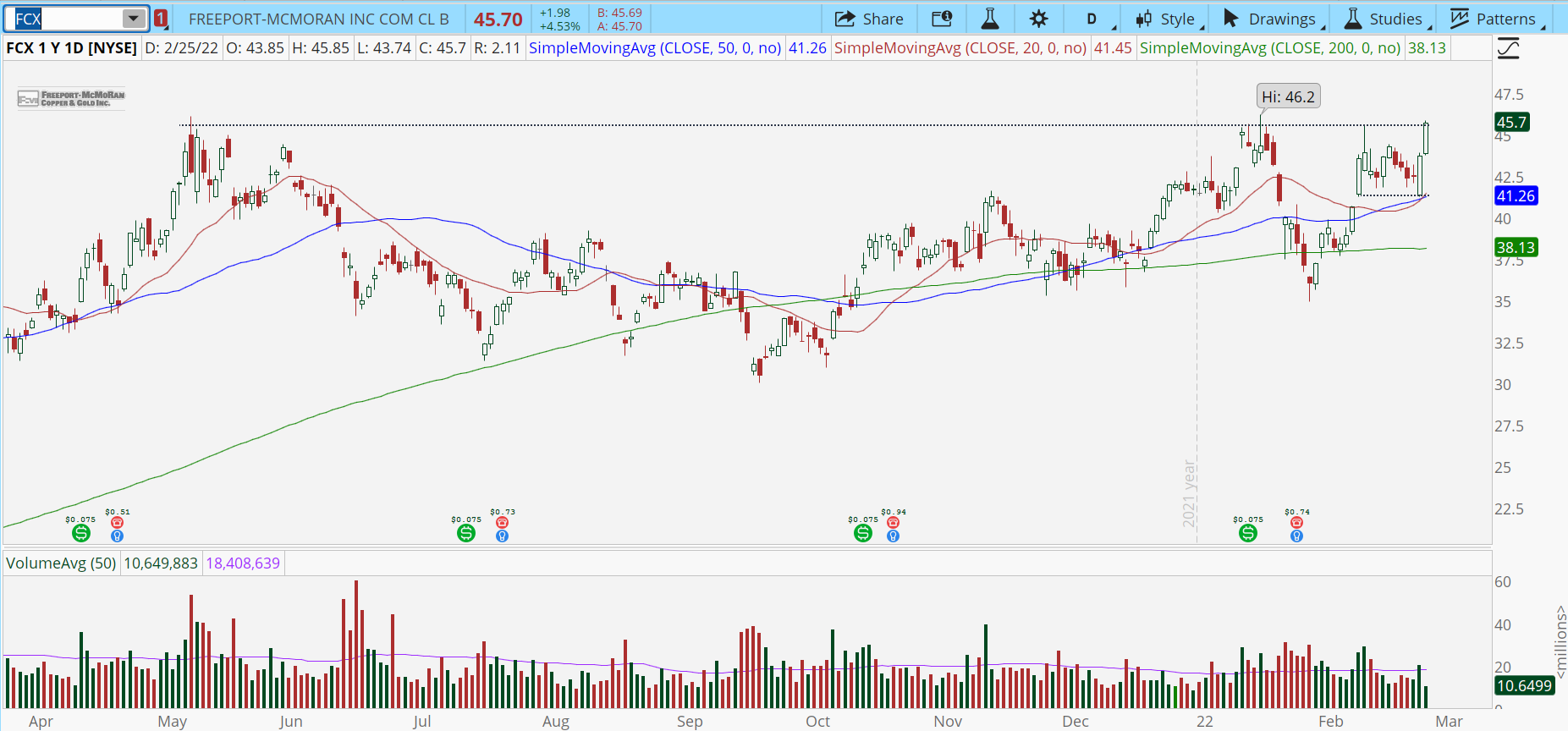Viewport: 1568px width, 731px height.
Task: Click the FREEPORT-MCMORAN INC COM CL B description
Action: (319, 19)
